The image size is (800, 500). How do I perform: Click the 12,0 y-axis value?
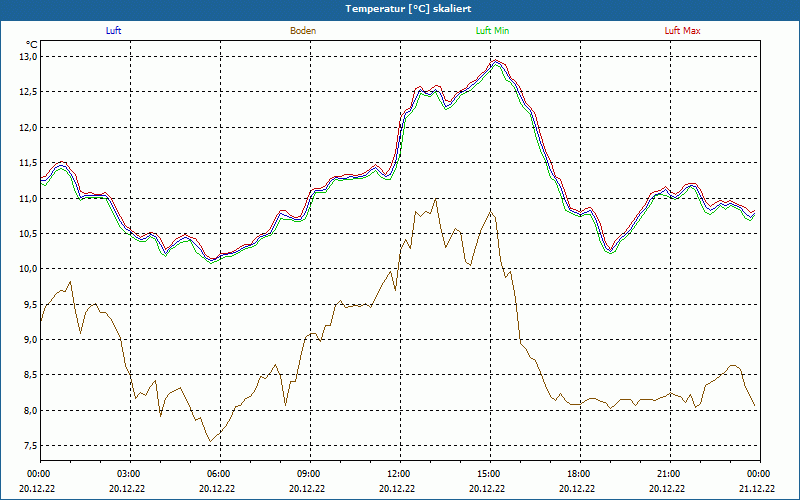30,128
